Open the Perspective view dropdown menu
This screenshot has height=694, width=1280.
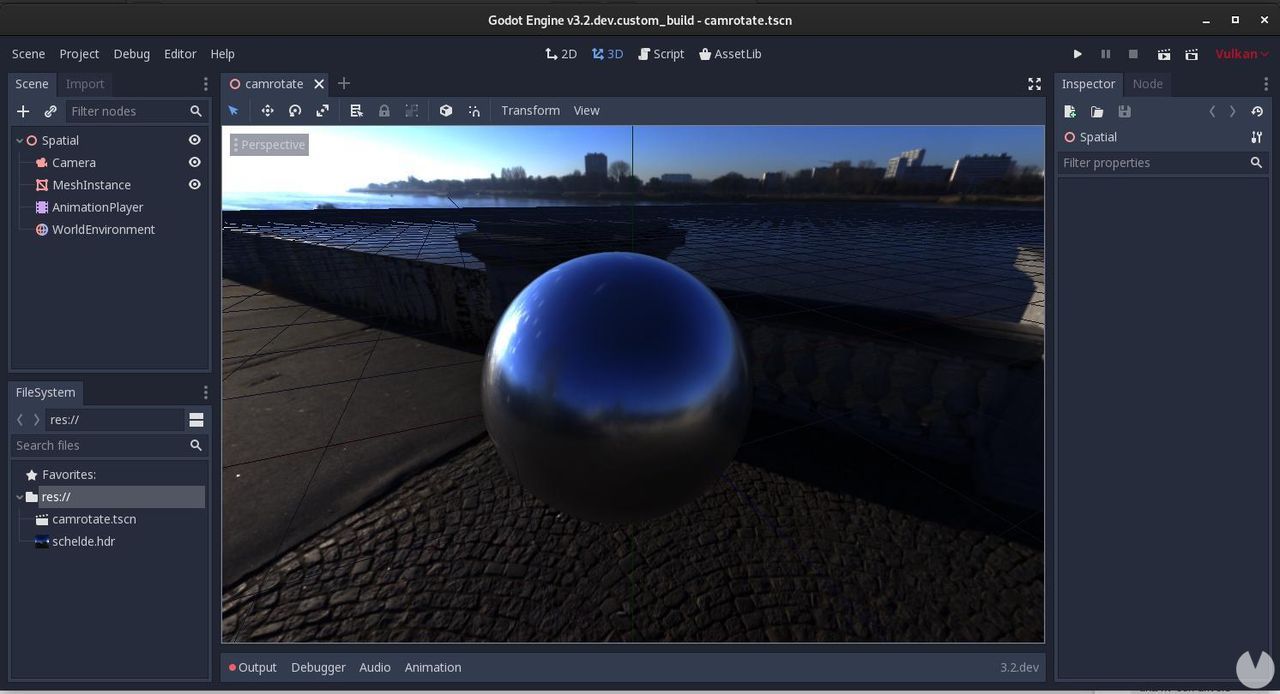[269, 145]
